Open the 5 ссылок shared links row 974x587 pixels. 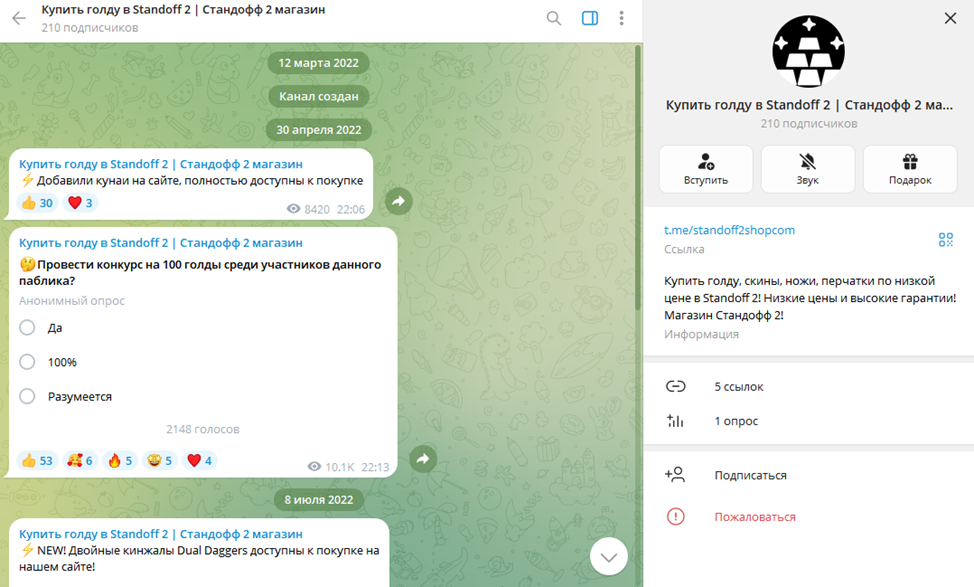point(808,386)
